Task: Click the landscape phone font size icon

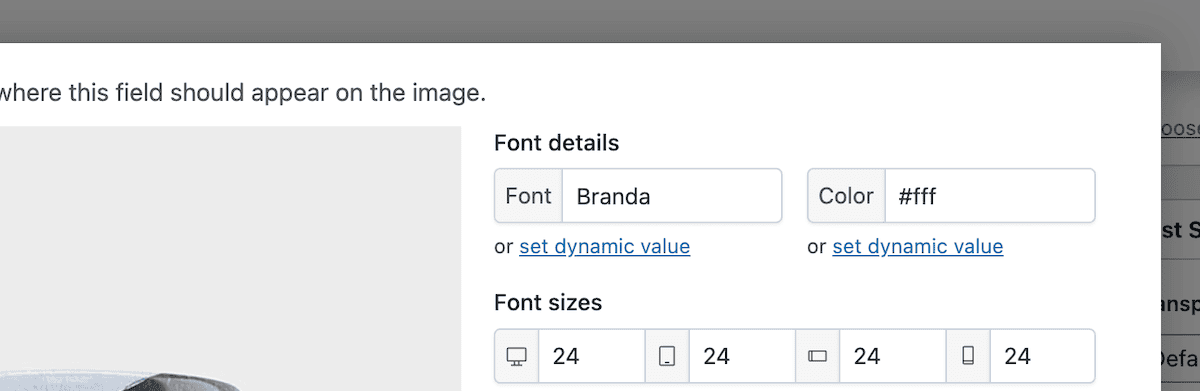Action: coord(818,356)
